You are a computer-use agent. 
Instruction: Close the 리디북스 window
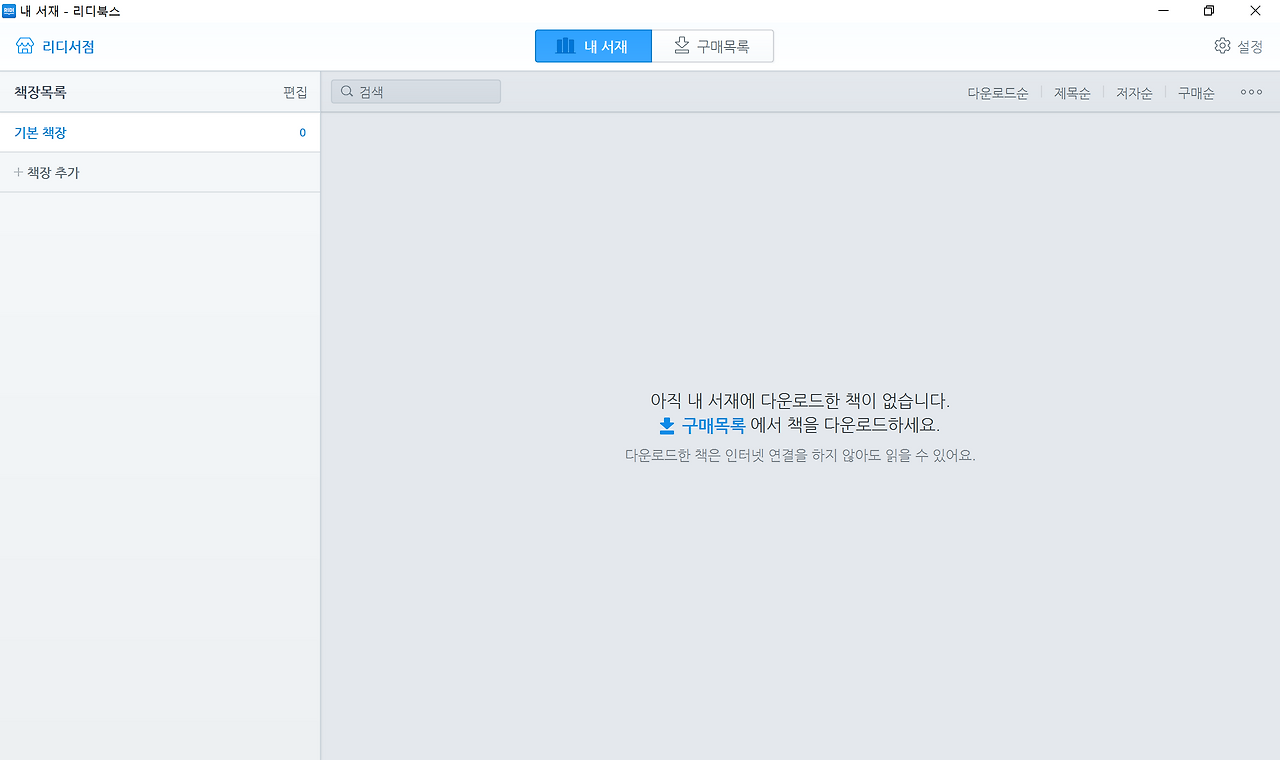coord(1255,11)
